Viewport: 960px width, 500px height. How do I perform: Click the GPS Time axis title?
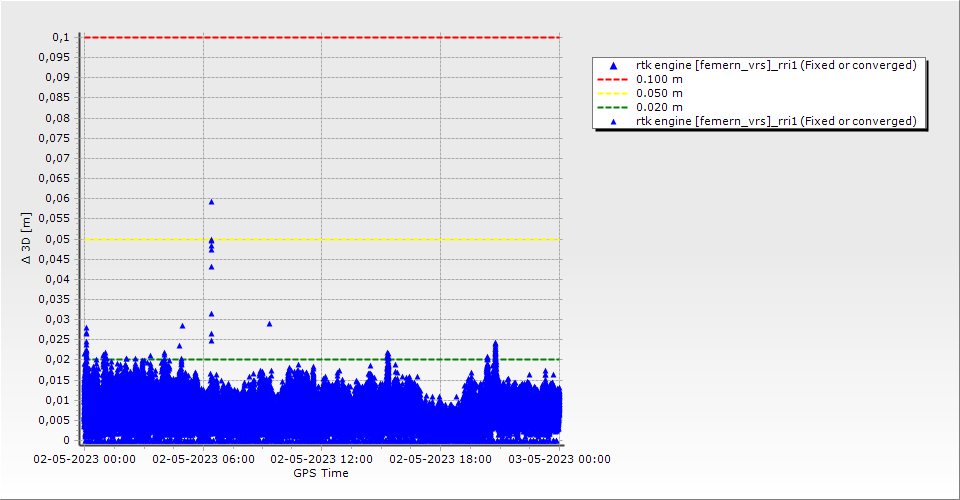pyautogui.click(x=320, y=473)
